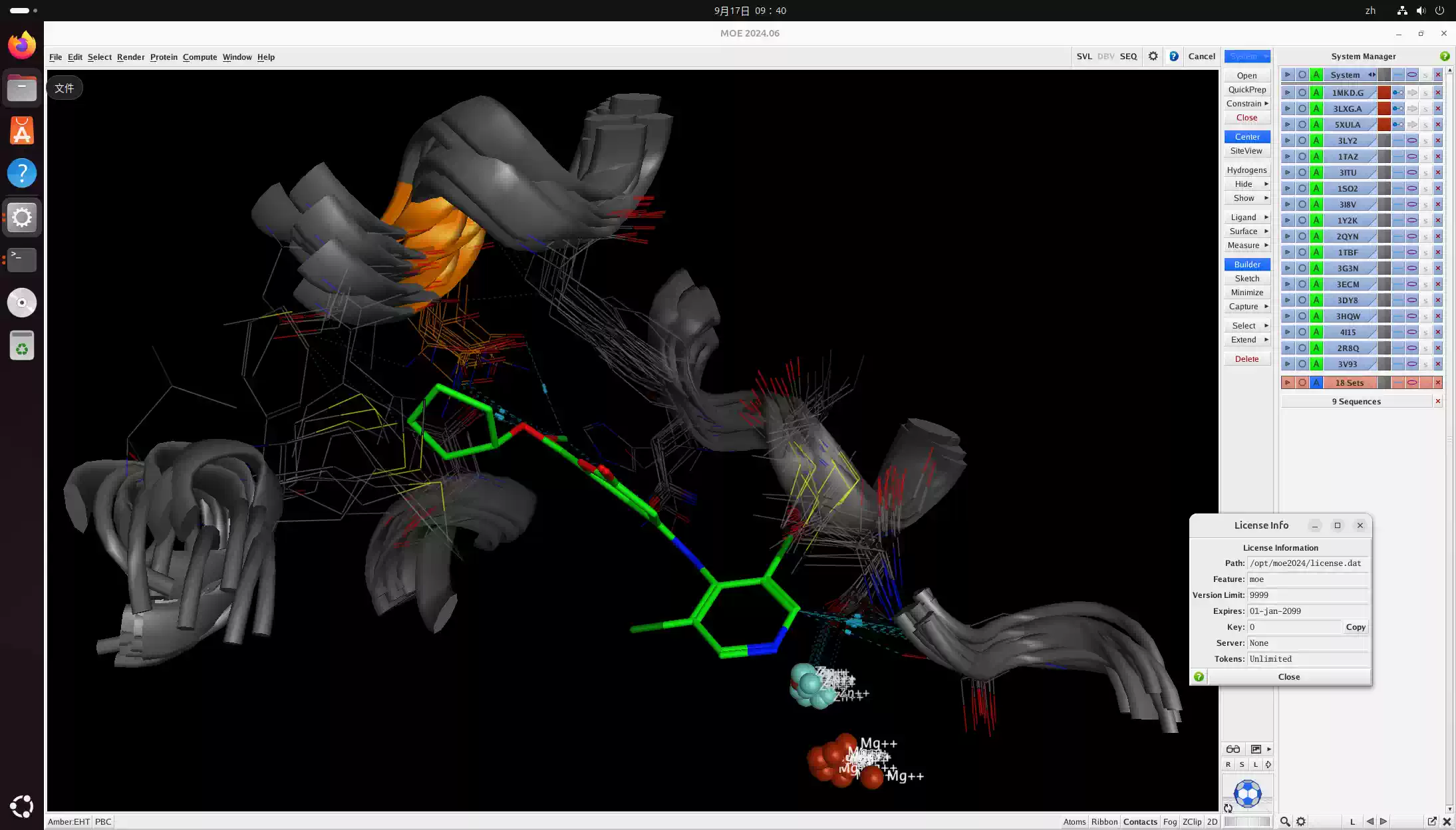Open Firefox from the Ubuntu dock

(22, 45)
